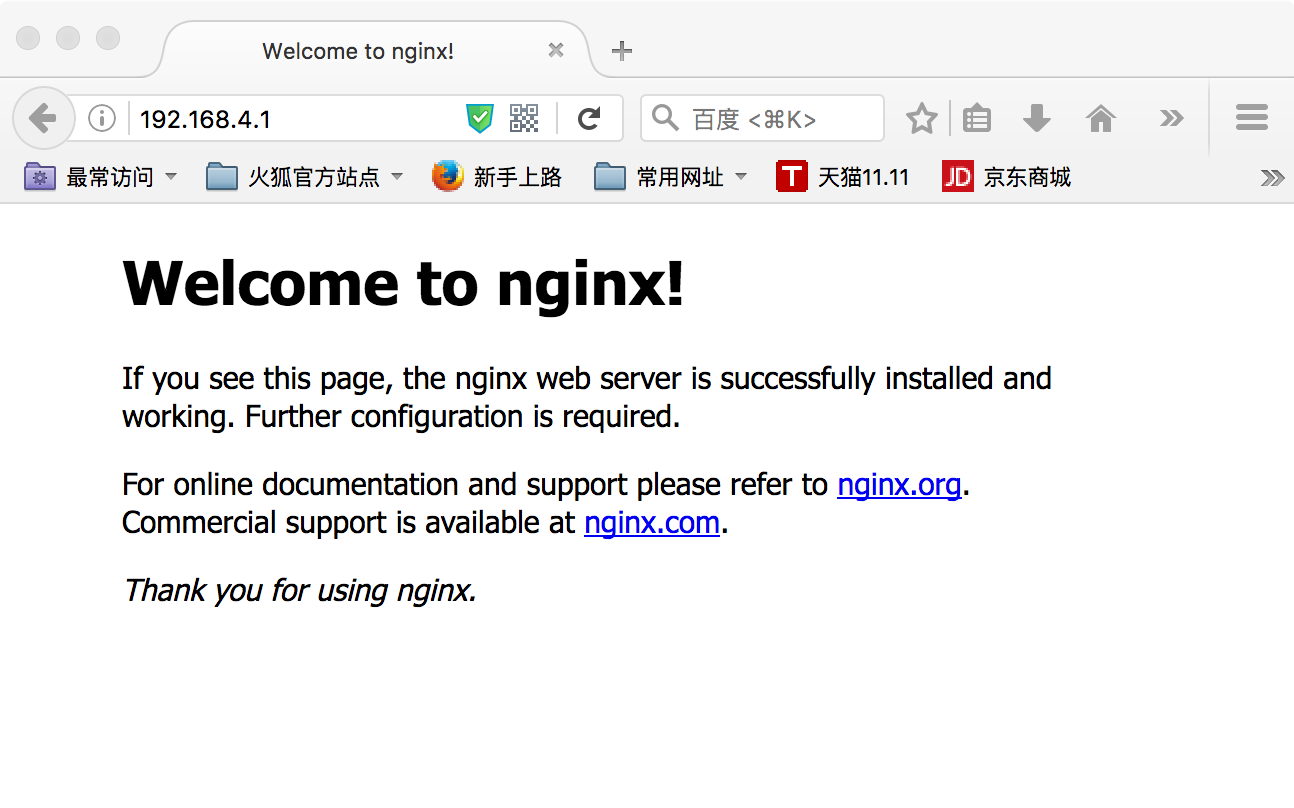Switch to the Welcome to nginx tab
This screenshot has height=808, width=1294.
tap(359, 50)
